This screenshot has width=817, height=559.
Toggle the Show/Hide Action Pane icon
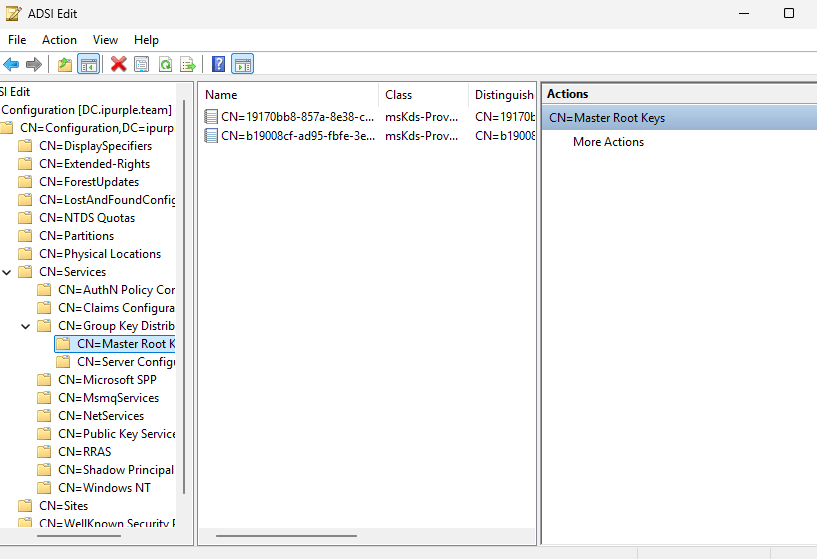[x=242, y=64]
